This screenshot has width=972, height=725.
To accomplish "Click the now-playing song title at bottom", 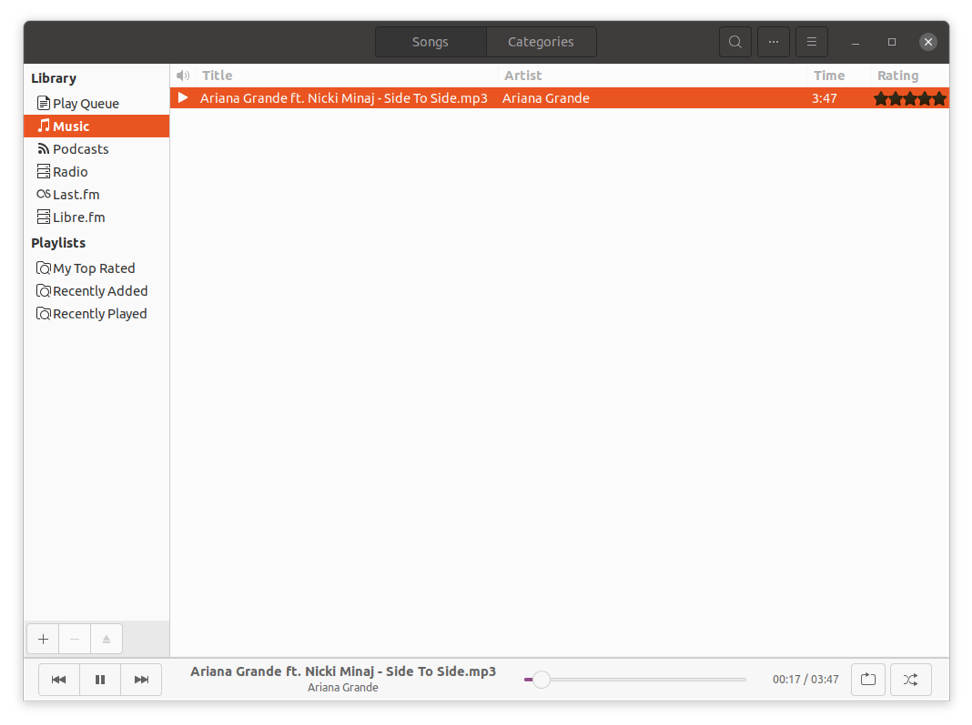I will coord(343,672).
